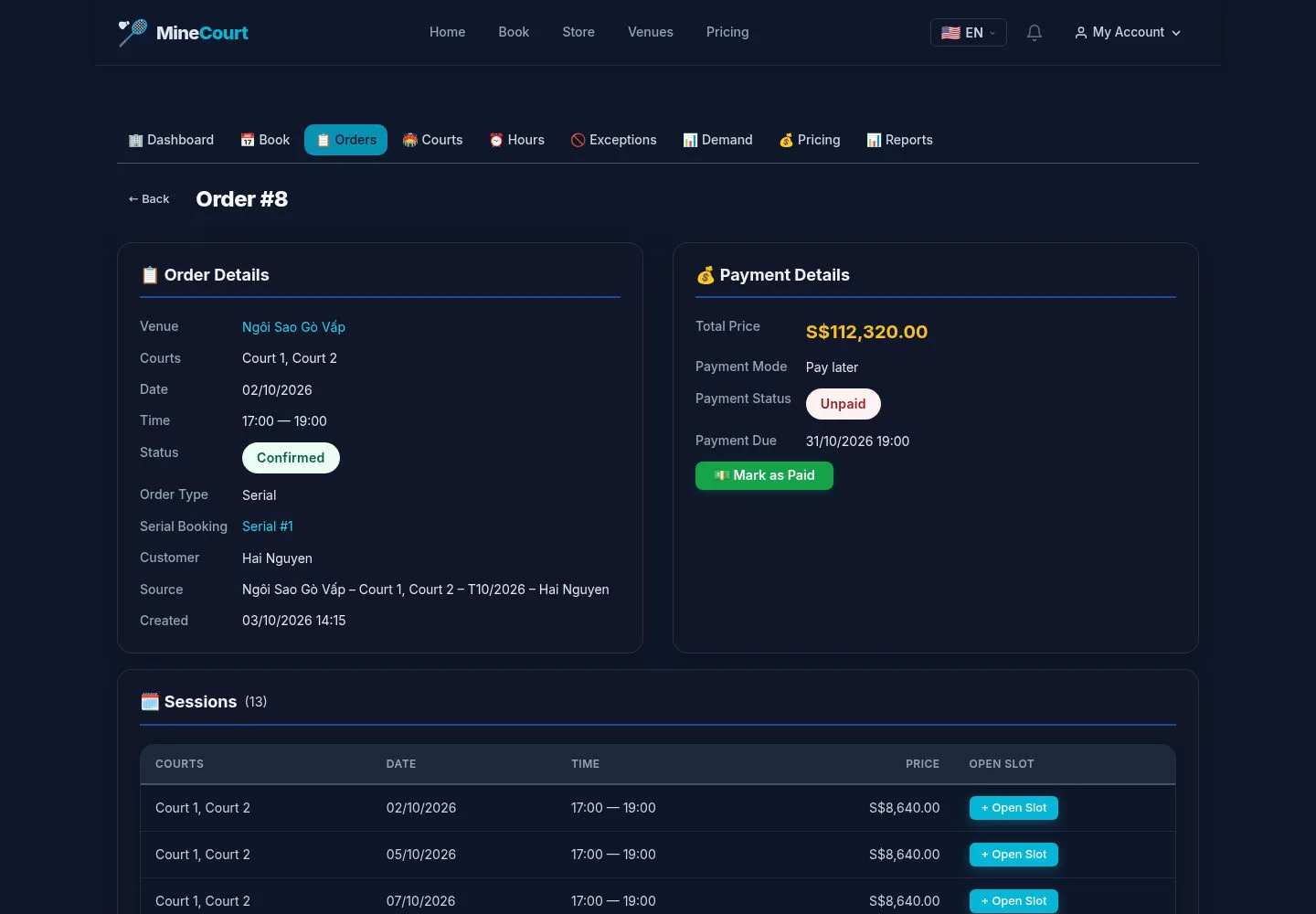The height and width of the screenshot is (914, 1316).
Task: Click the calendar icon on the Book tab
Action: tap(248, 141)
